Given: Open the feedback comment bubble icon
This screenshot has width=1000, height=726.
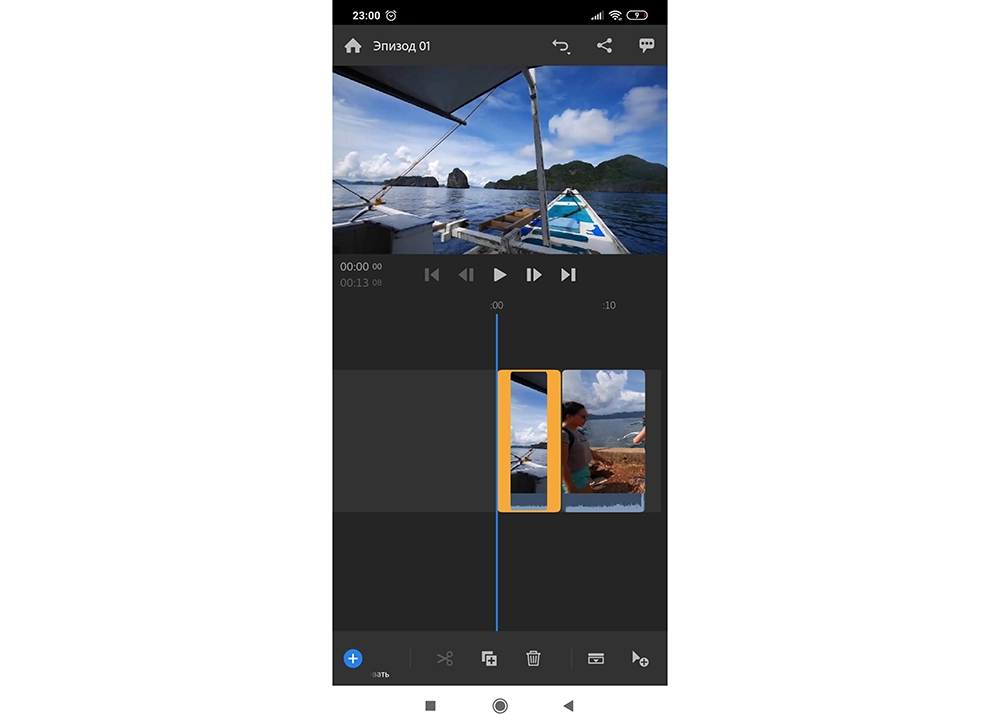Looking at the screenshot, I should [x=646, y=45].
